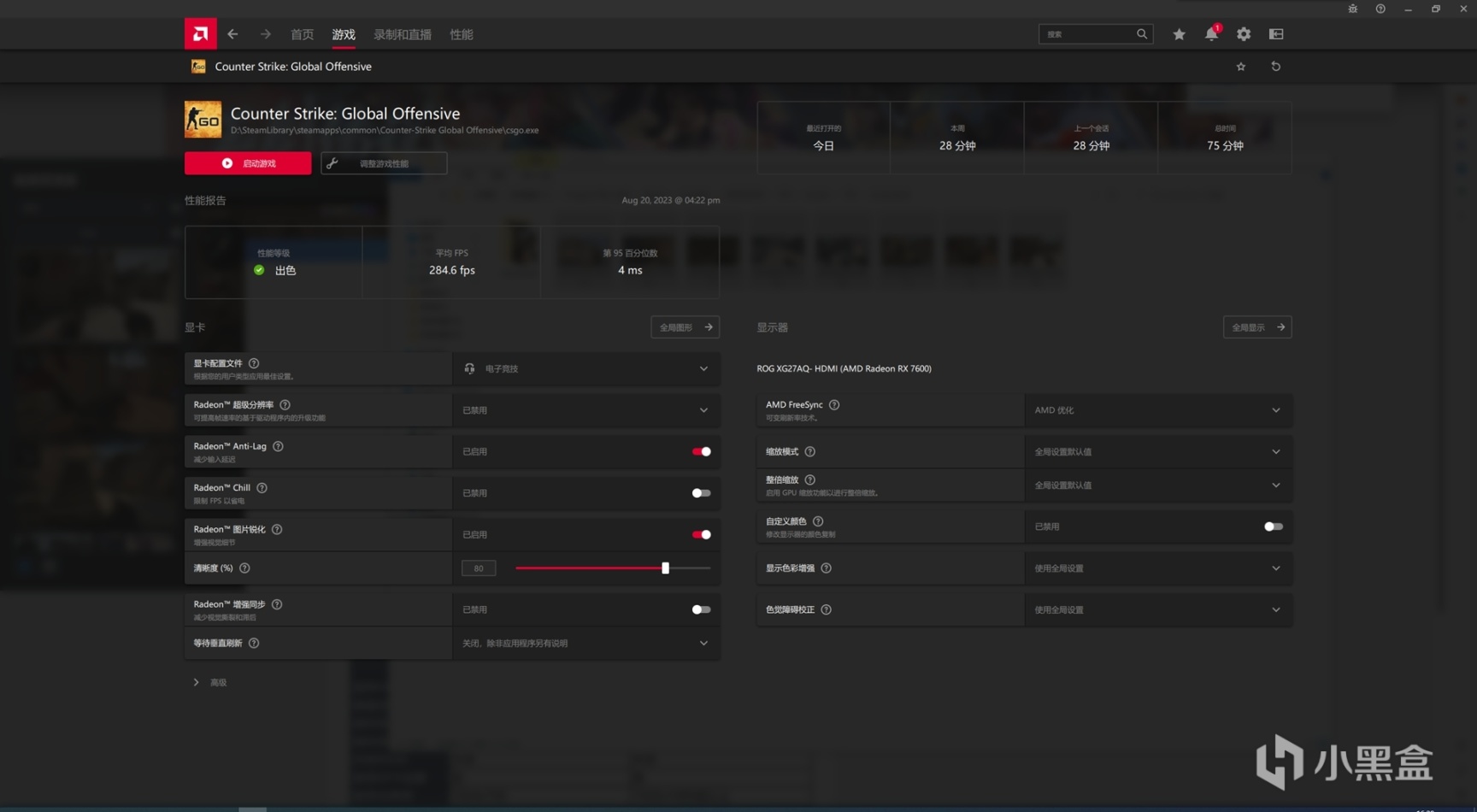Open 全局显示 settings

[x=1257, y=327]
